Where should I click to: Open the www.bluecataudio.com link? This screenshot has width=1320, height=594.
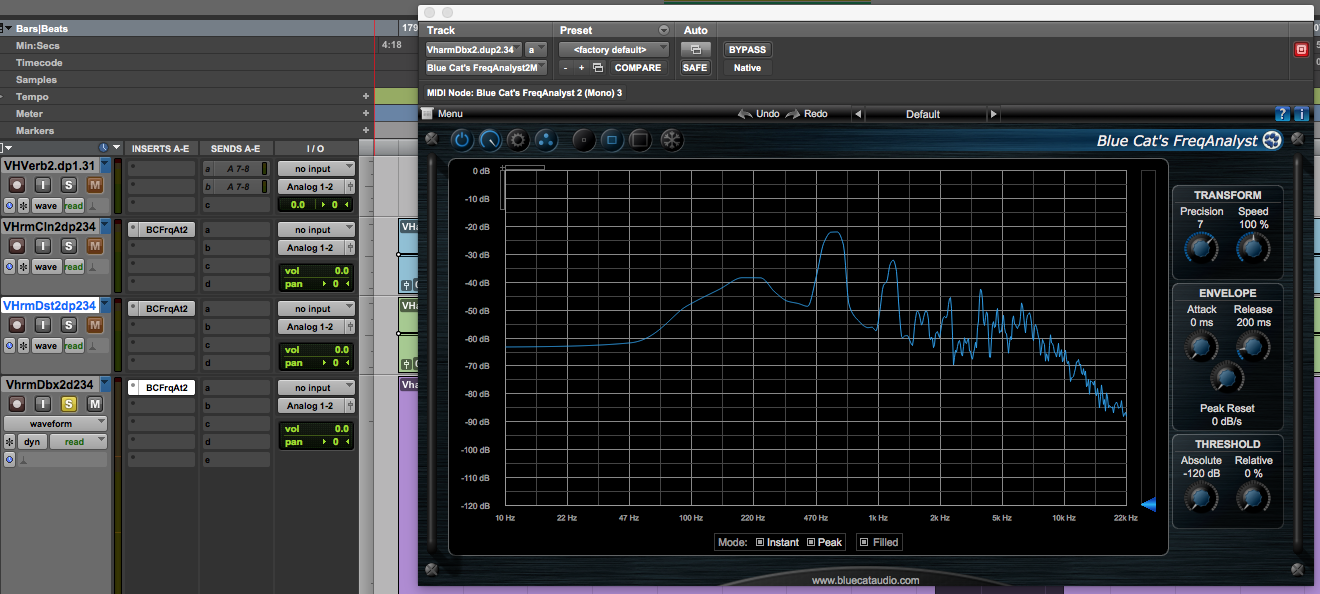pos(865,580)
